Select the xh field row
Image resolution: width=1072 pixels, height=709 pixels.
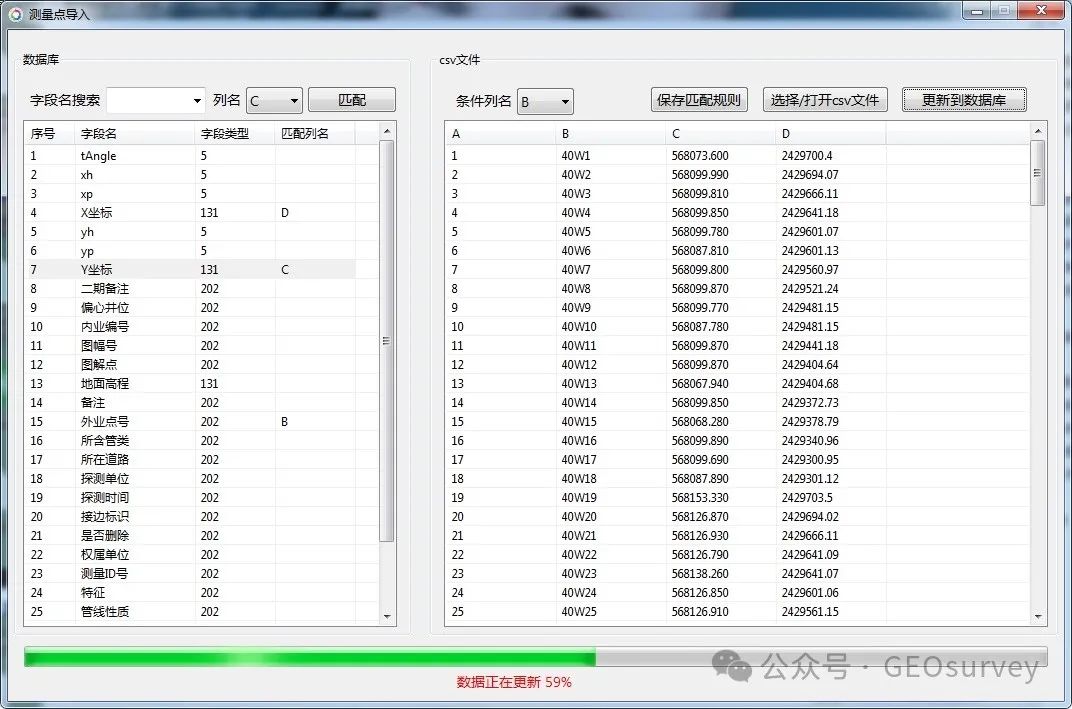[190, 174]
